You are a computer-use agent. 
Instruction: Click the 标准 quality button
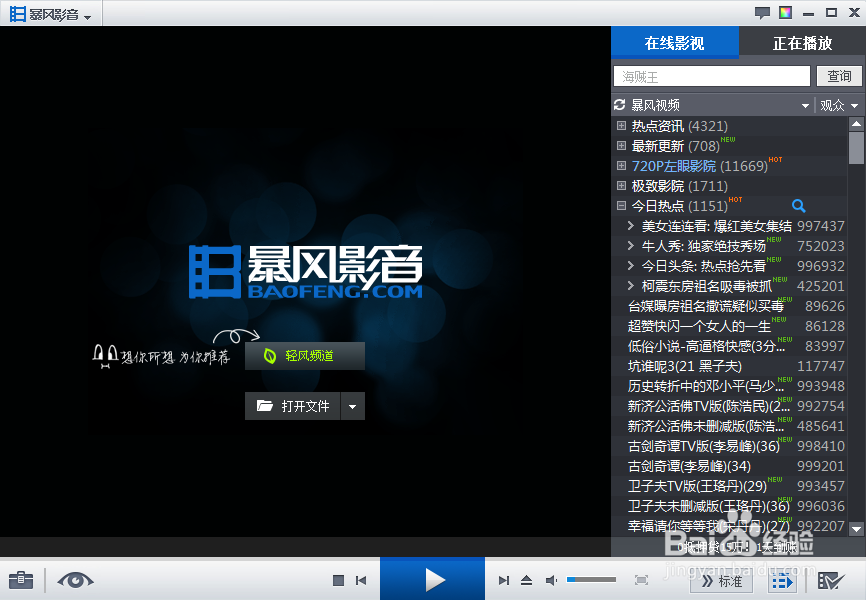click(722, 581)
